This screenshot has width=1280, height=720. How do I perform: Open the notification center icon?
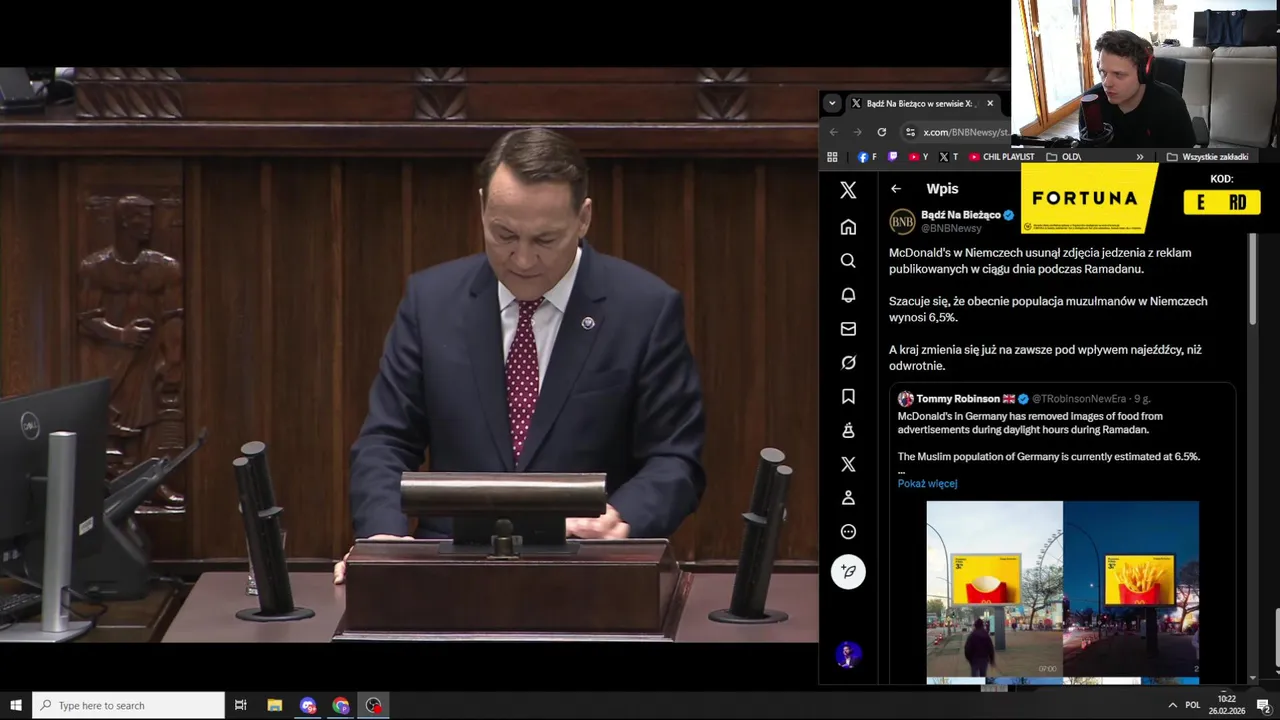pyautogui.click(x=1263, y=705)
